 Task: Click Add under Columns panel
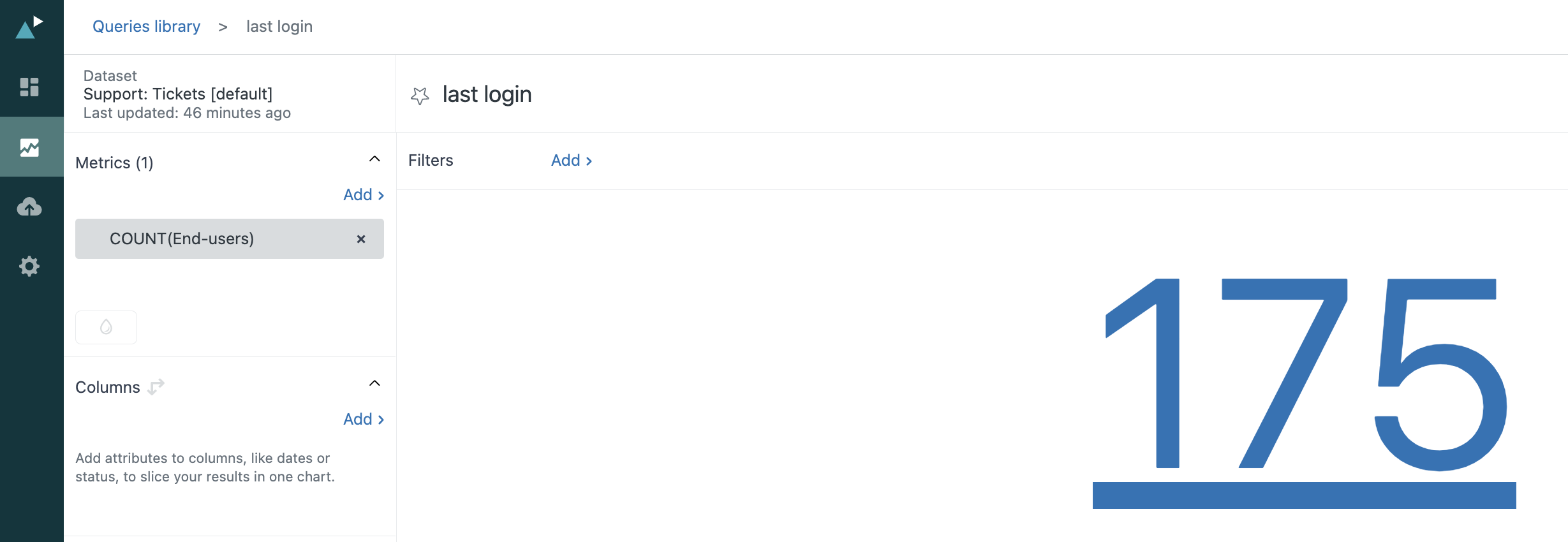click(364, 419)
